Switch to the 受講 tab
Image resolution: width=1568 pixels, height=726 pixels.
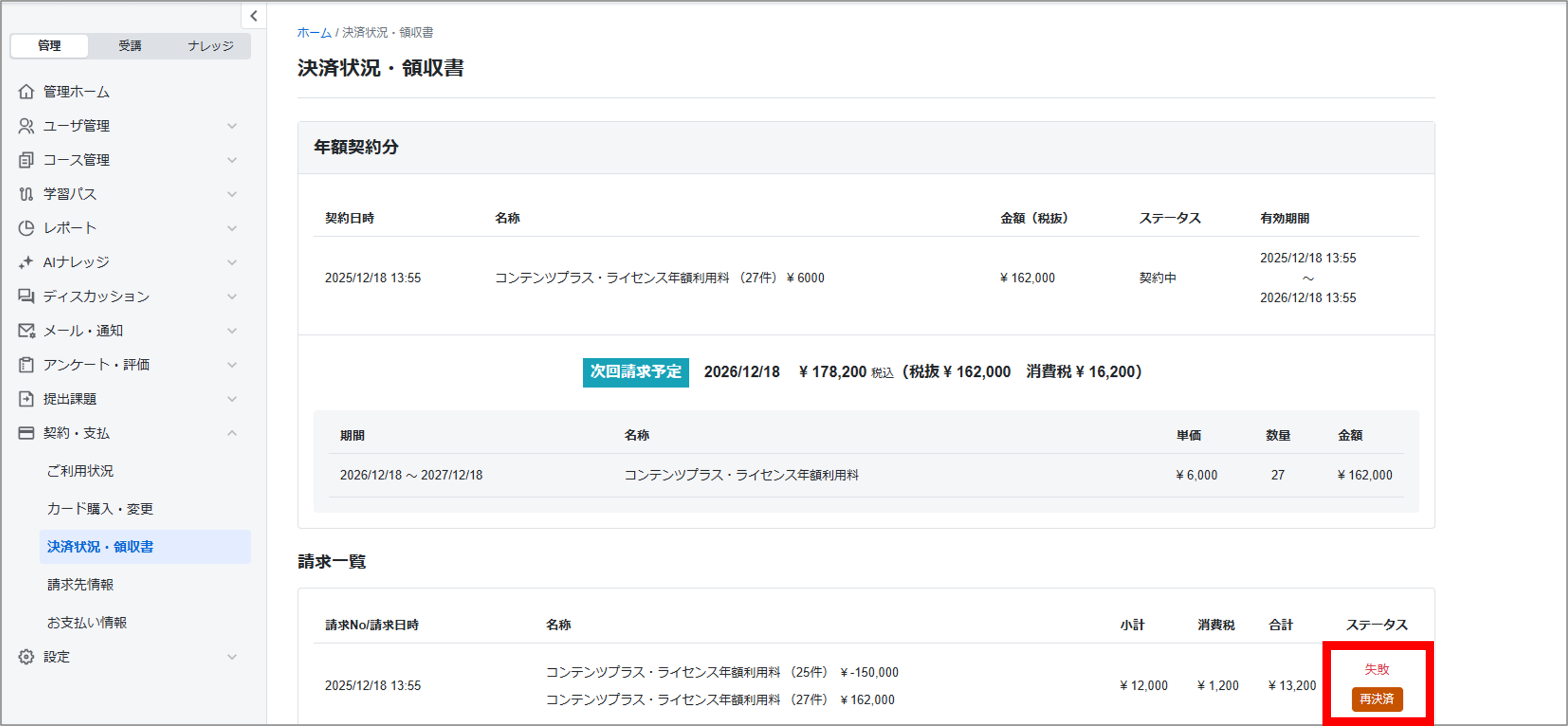(x=130, y=46)
